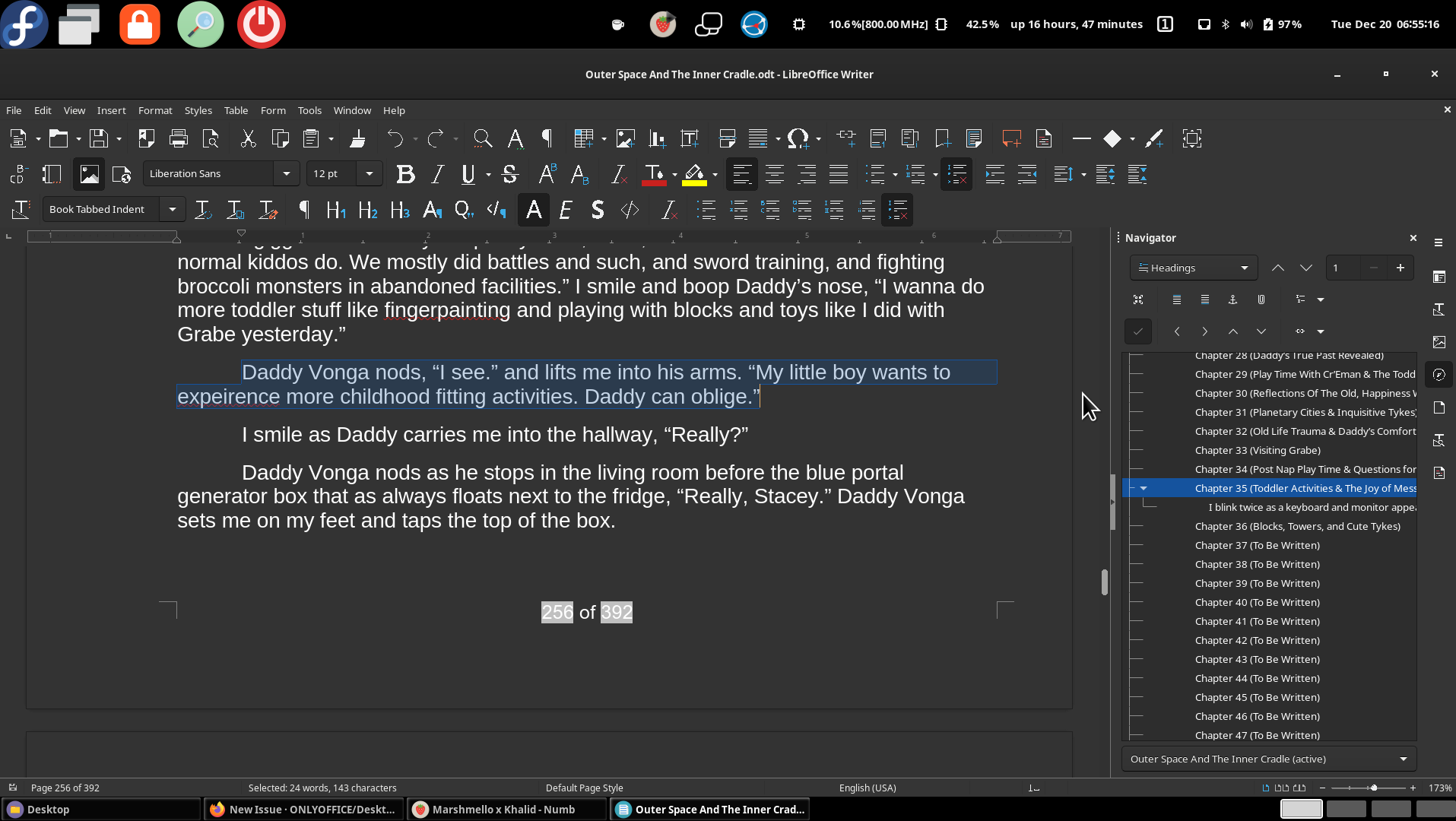Open the Tools menu

309,110
